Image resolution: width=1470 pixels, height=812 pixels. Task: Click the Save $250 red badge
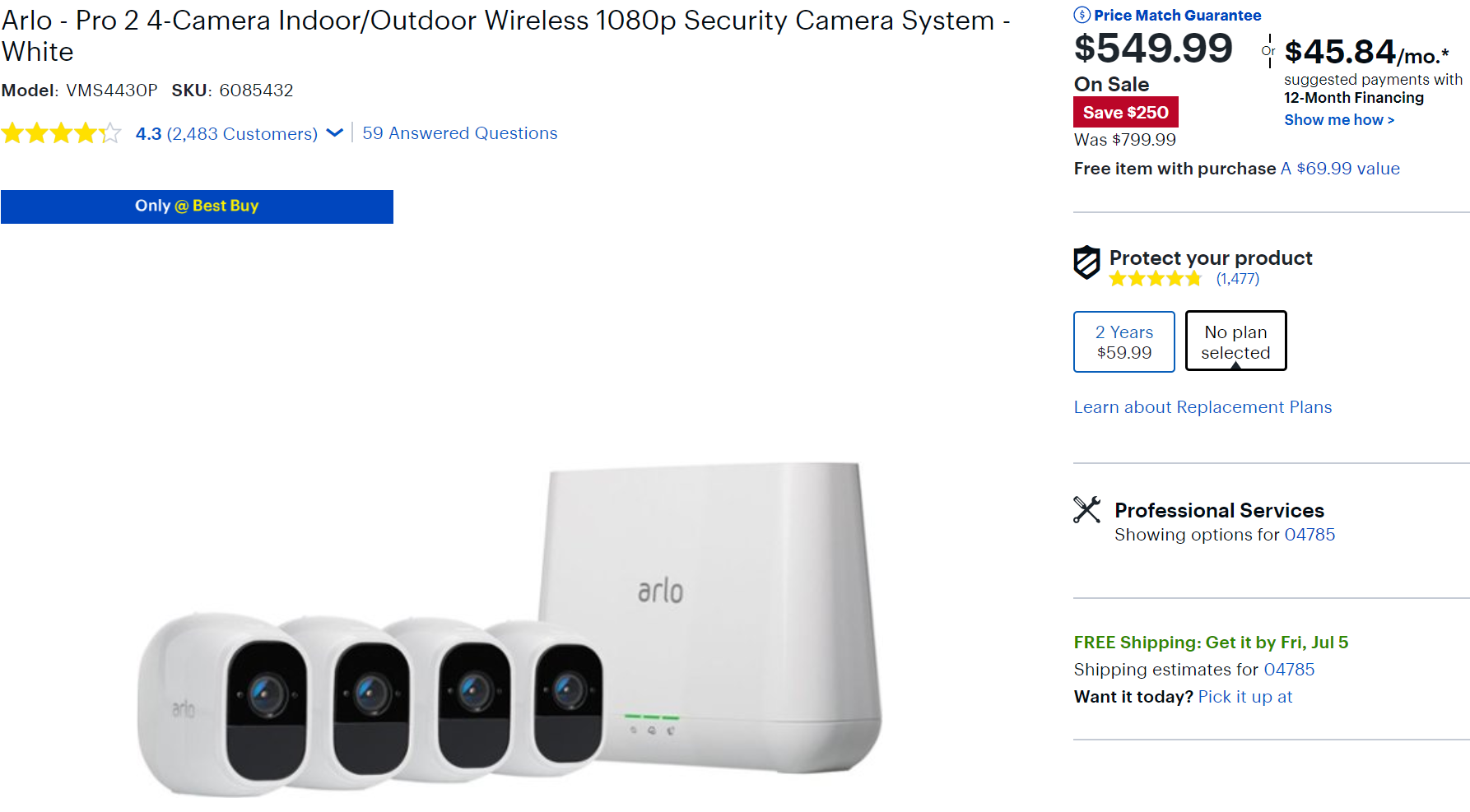coord(1125,112)
